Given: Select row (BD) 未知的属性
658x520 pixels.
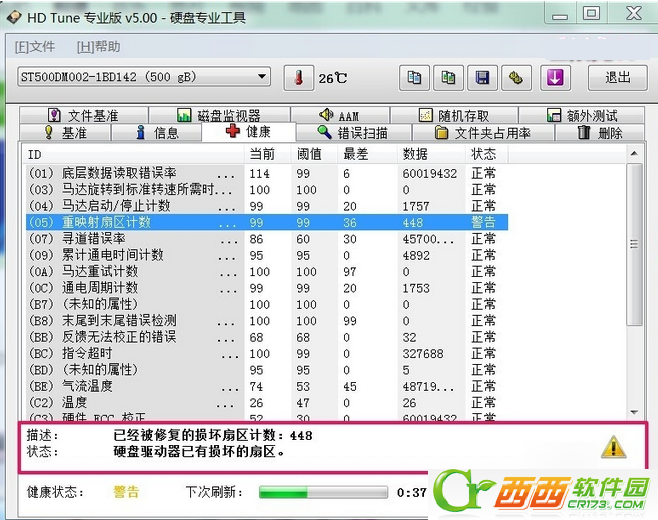Looking at the screenshot, I should [x=267, y=369].
